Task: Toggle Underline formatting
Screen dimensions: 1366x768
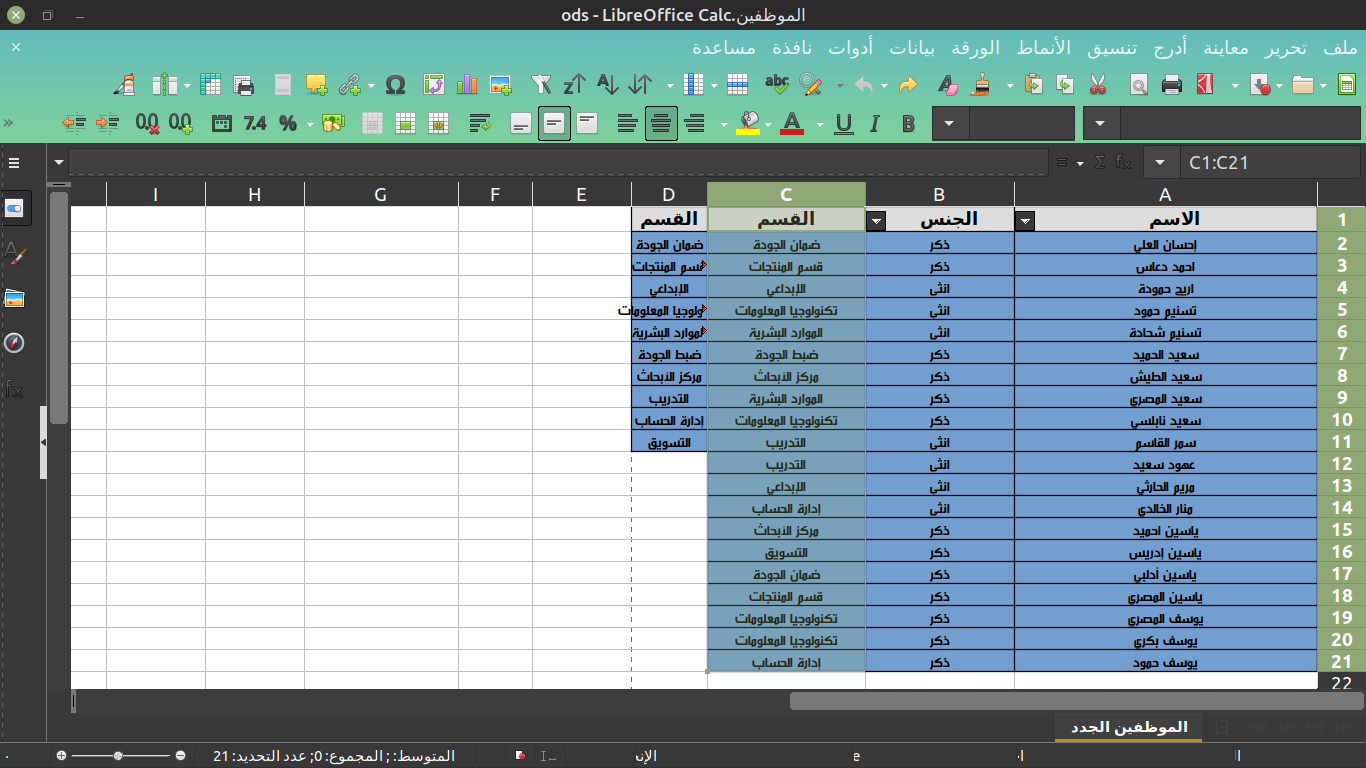Action: coord(843,123)
